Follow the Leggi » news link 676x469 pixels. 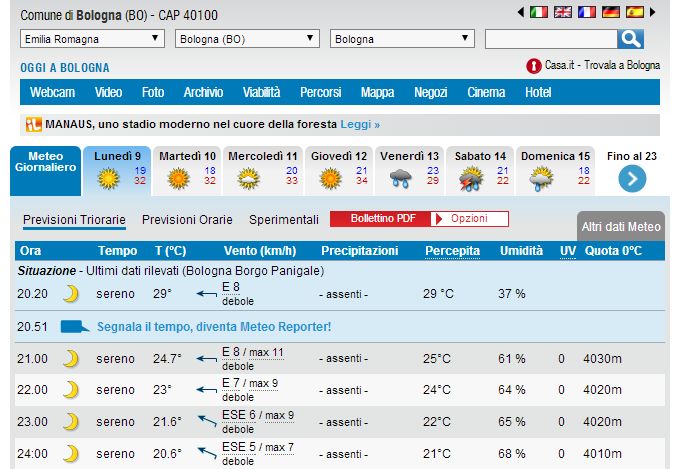click(360, 125)
